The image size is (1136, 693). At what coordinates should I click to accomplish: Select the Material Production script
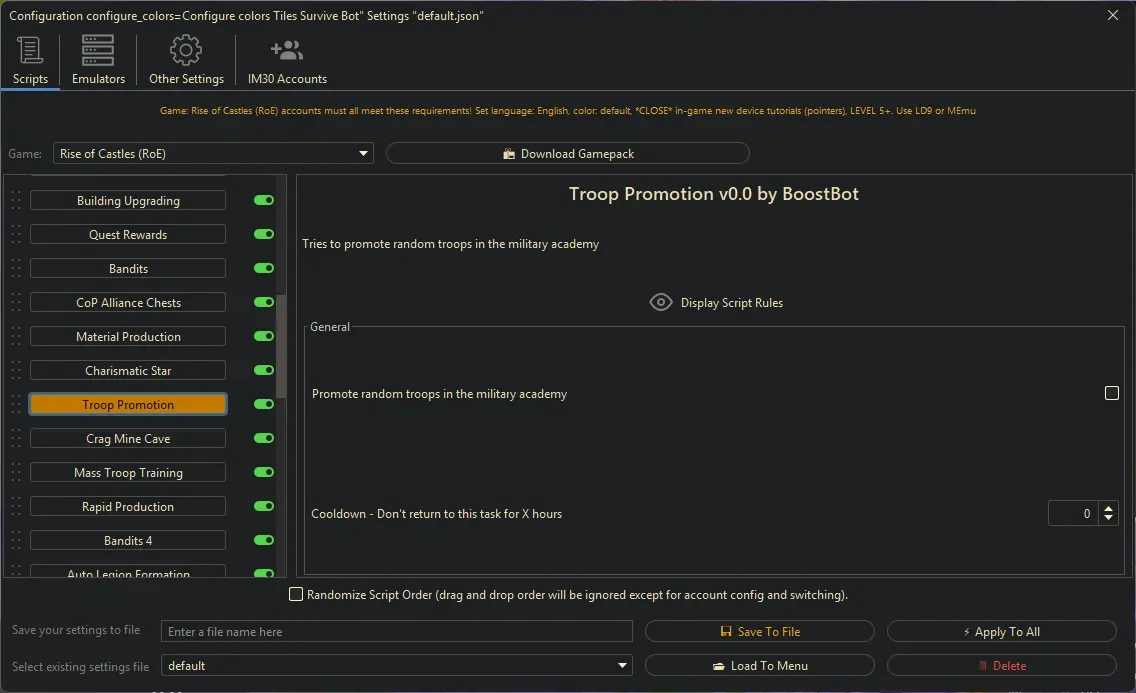tap(128, 337)
